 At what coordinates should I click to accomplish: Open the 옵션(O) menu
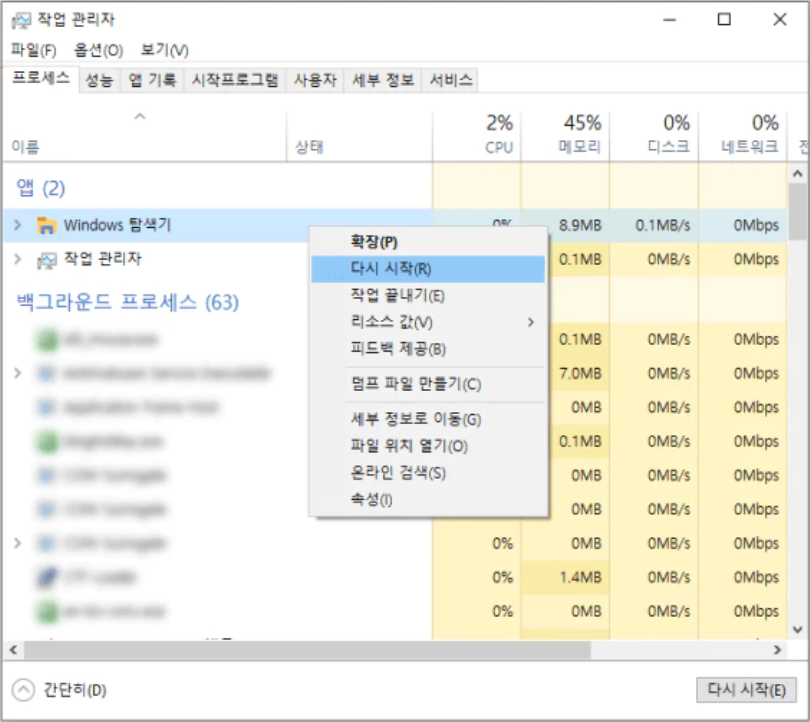tap(98, 50)
